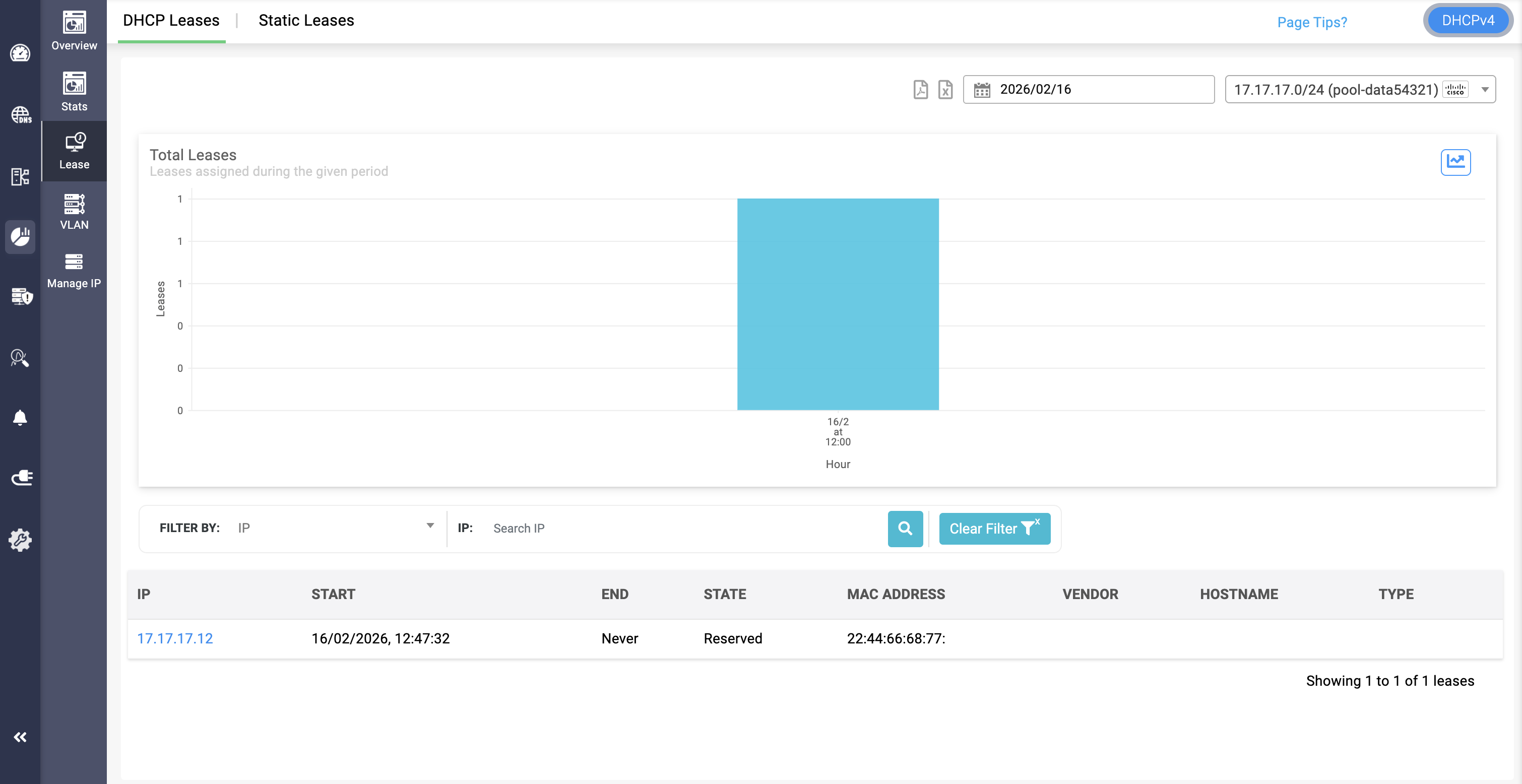This screenshot has height=784, width=1522.
Task: Focus the Search IP input field
Action: coord(685,528)
